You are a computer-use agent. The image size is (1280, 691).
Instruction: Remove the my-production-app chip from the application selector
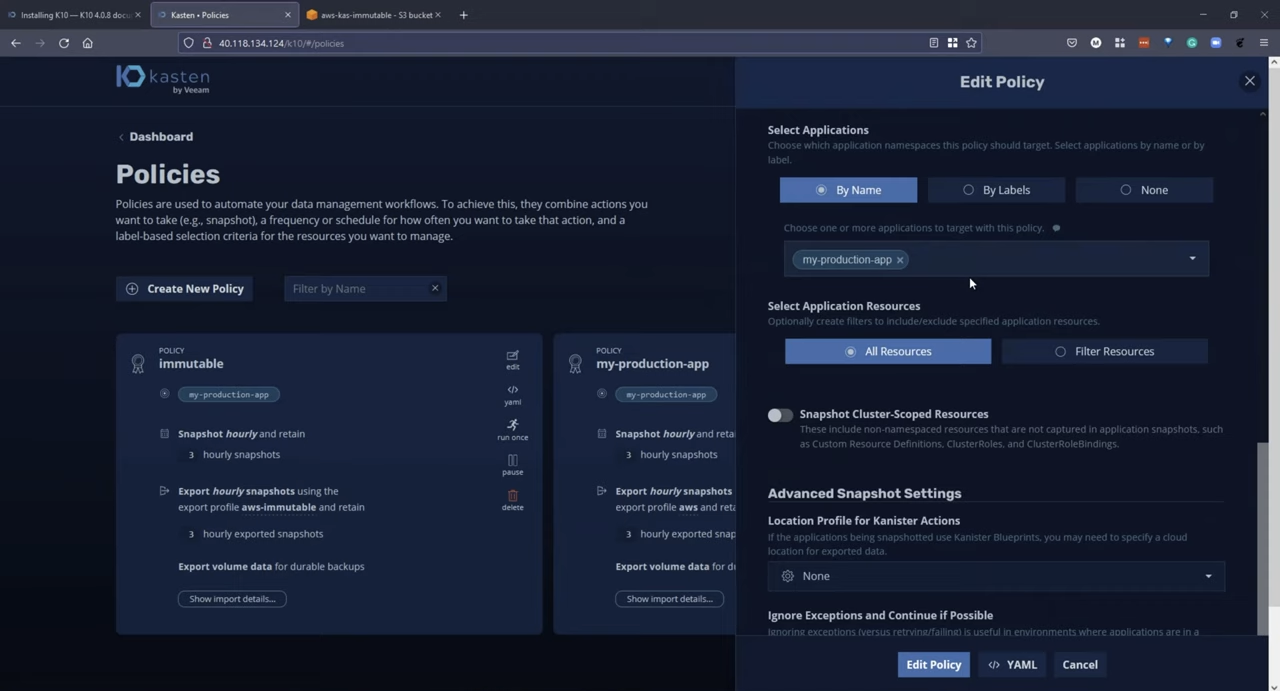pos(900,260)
